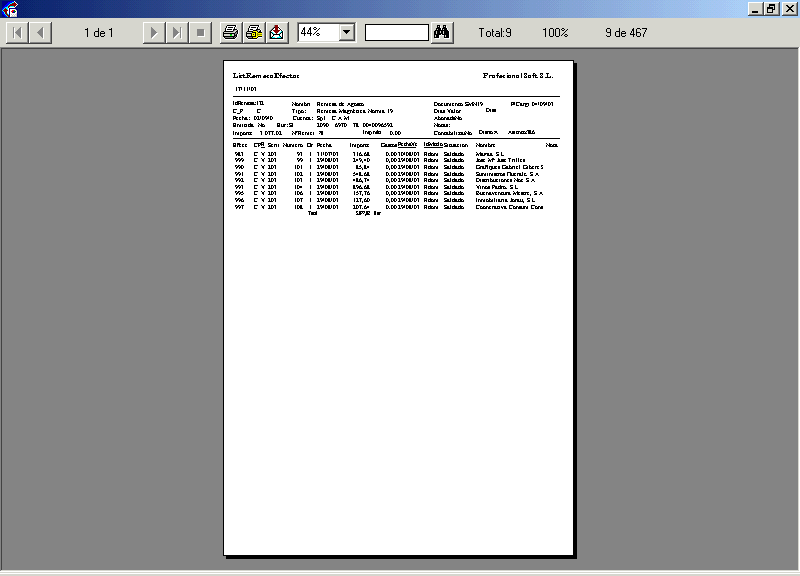
Task: Search text with the binoculars icon
Action: pyautogui.click(x=443, y=33)
